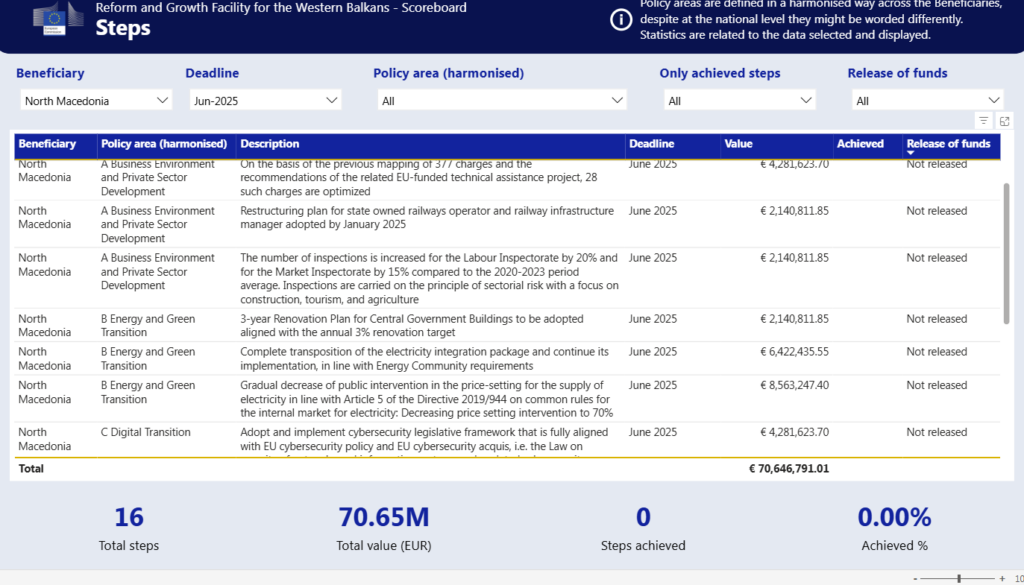This screenshot has height=585, width=1024.
Task: Click the total value € 70,646,791.01
Action: (x=789, y=469)
